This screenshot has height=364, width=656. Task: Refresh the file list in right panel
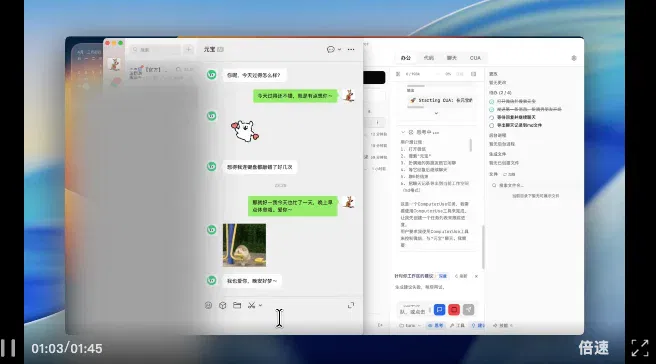pos(509,174)
